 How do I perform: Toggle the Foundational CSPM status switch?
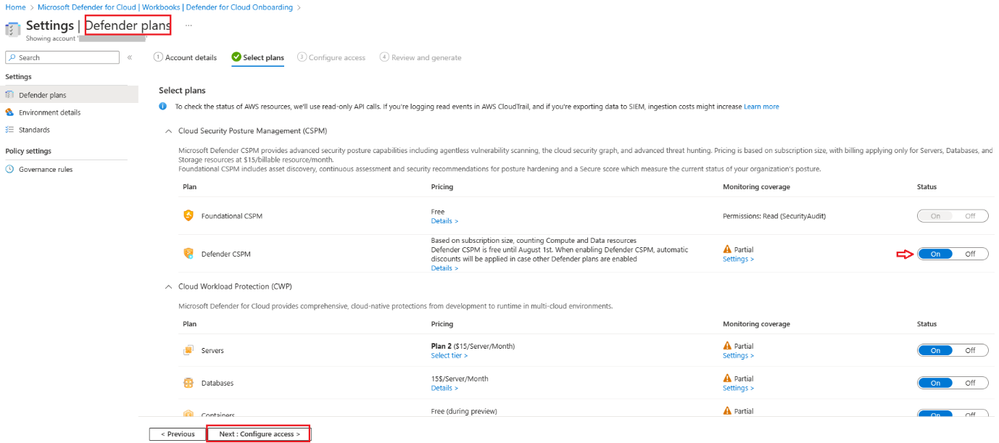pyautogui.click(x=952, y=216)
